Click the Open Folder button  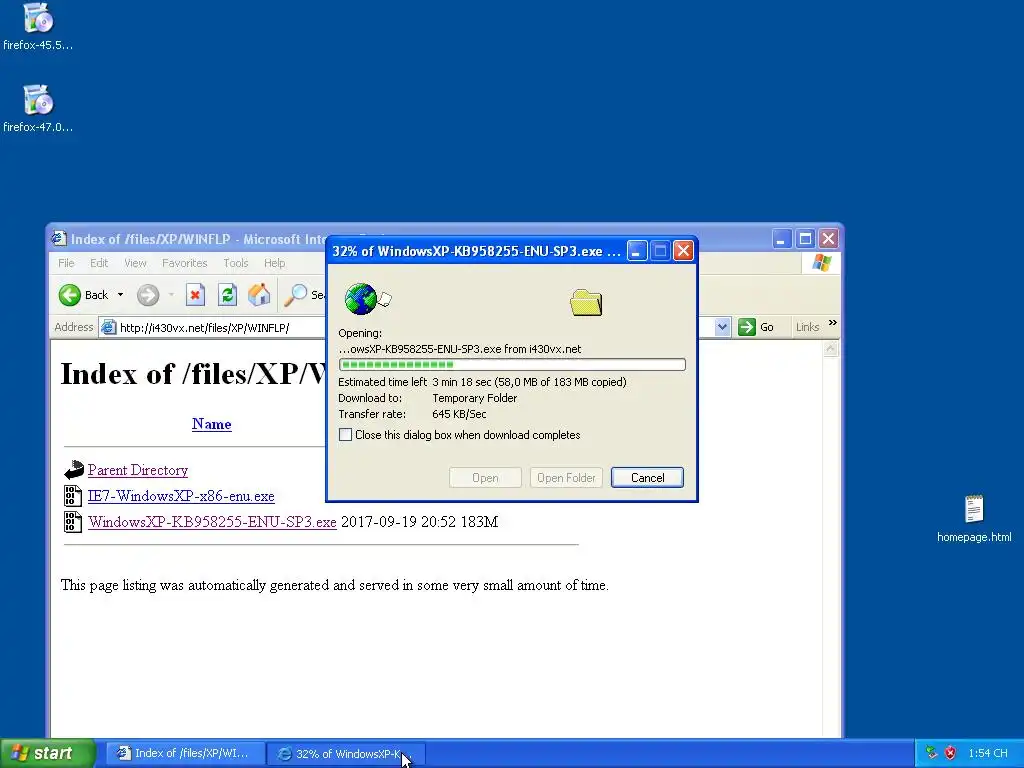pyautogui.click(x=566, y=477)
